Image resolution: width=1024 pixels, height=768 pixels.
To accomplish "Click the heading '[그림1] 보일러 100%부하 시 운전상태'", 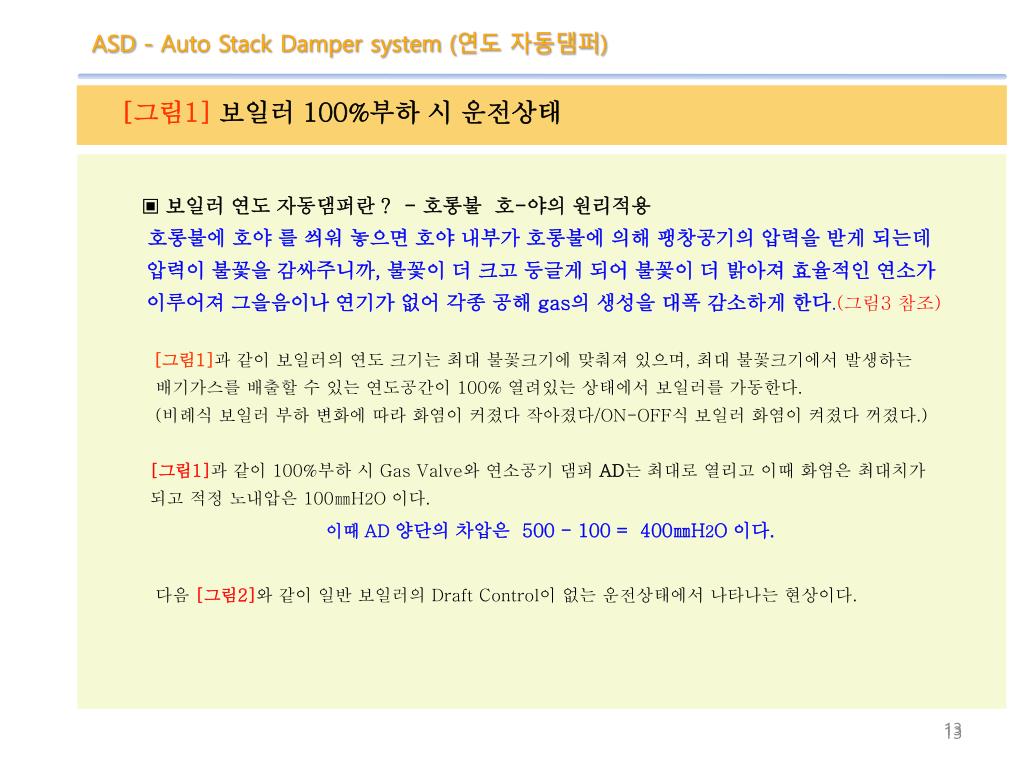I will 342,112.
